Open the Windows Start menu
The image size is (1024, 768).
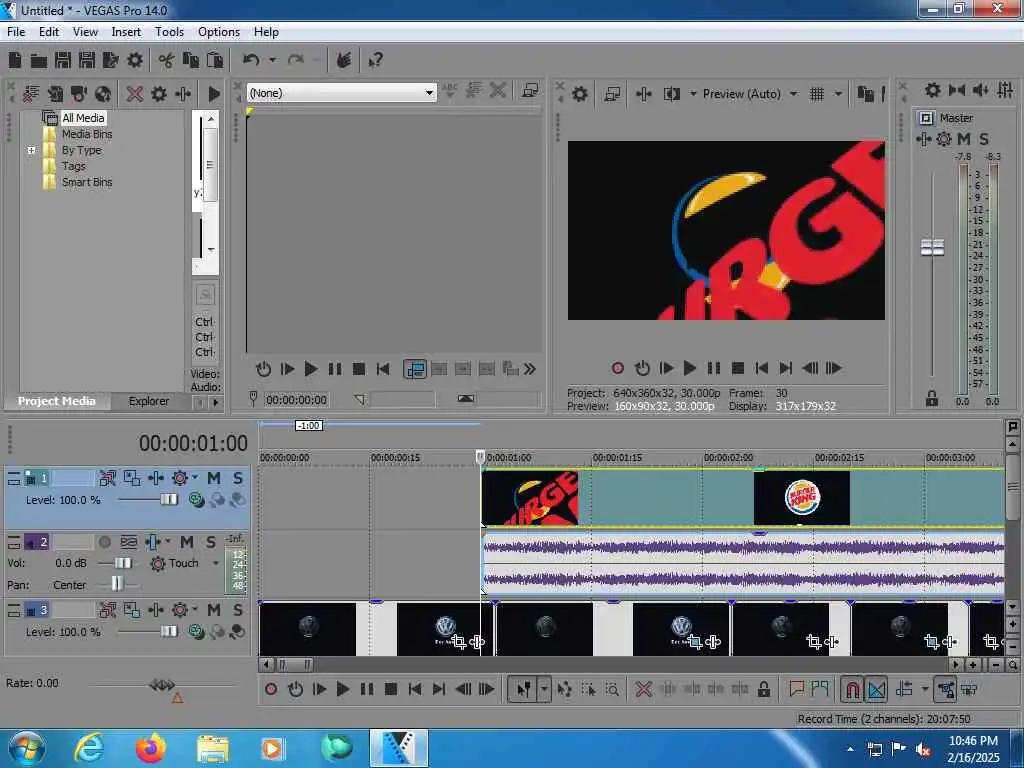point(27,748)
